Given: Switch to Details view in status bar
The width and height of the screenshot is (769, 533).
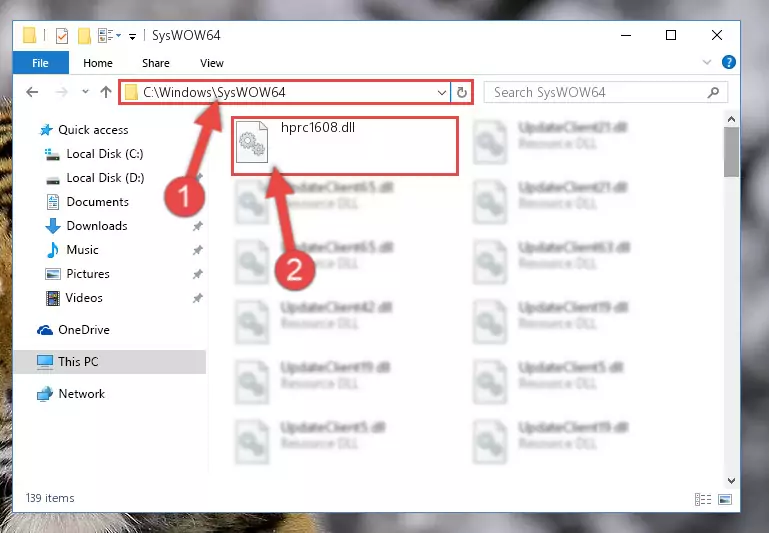Looking at the screenshot, I should [x=703, y=499].
